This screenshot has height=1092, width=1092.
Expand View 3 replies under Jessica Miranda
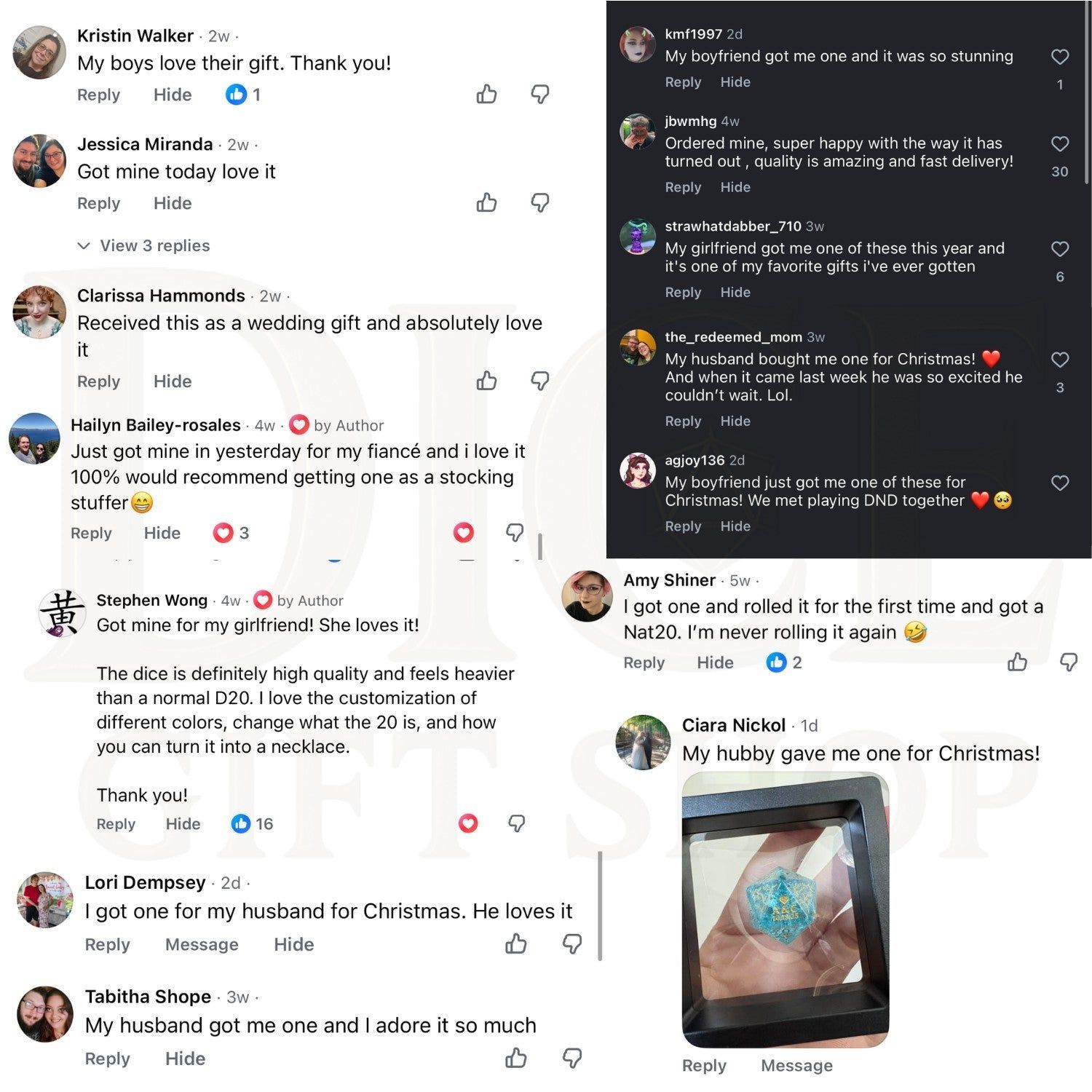coord(144,246)
